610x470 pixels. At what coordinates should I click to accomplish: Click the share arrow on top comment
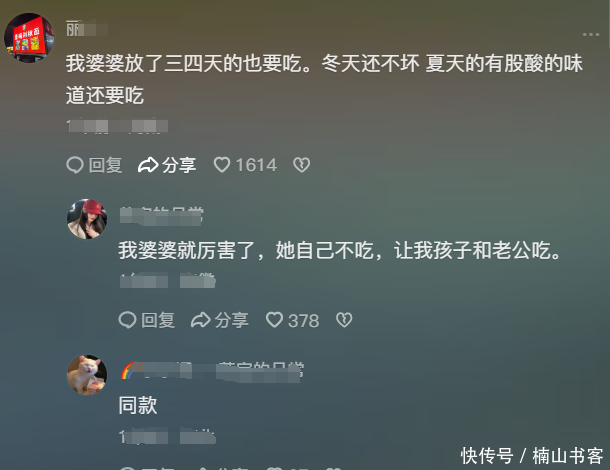coord(148,165)
